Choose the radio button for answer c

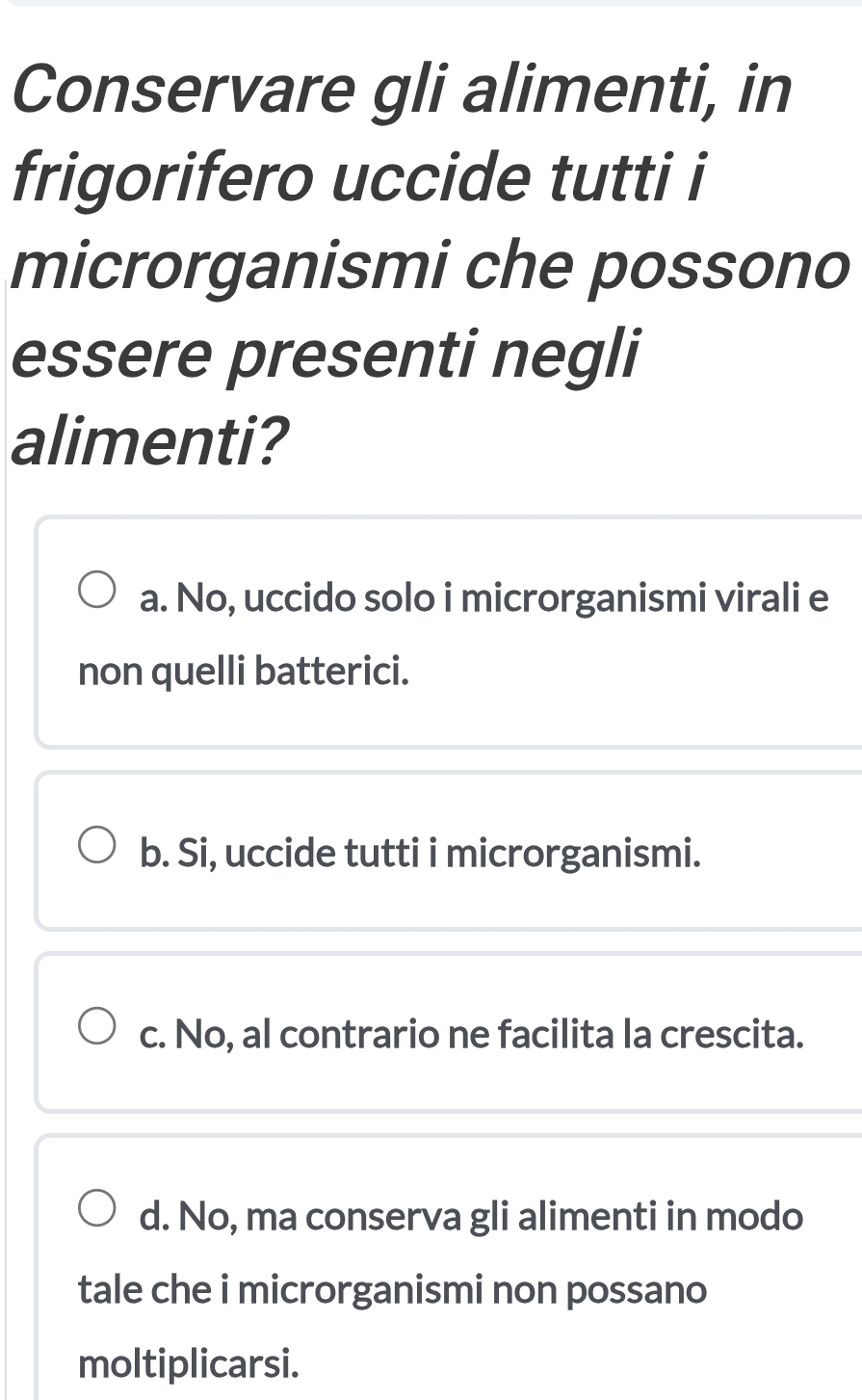pyautogui.click(x=97, y=1033)
